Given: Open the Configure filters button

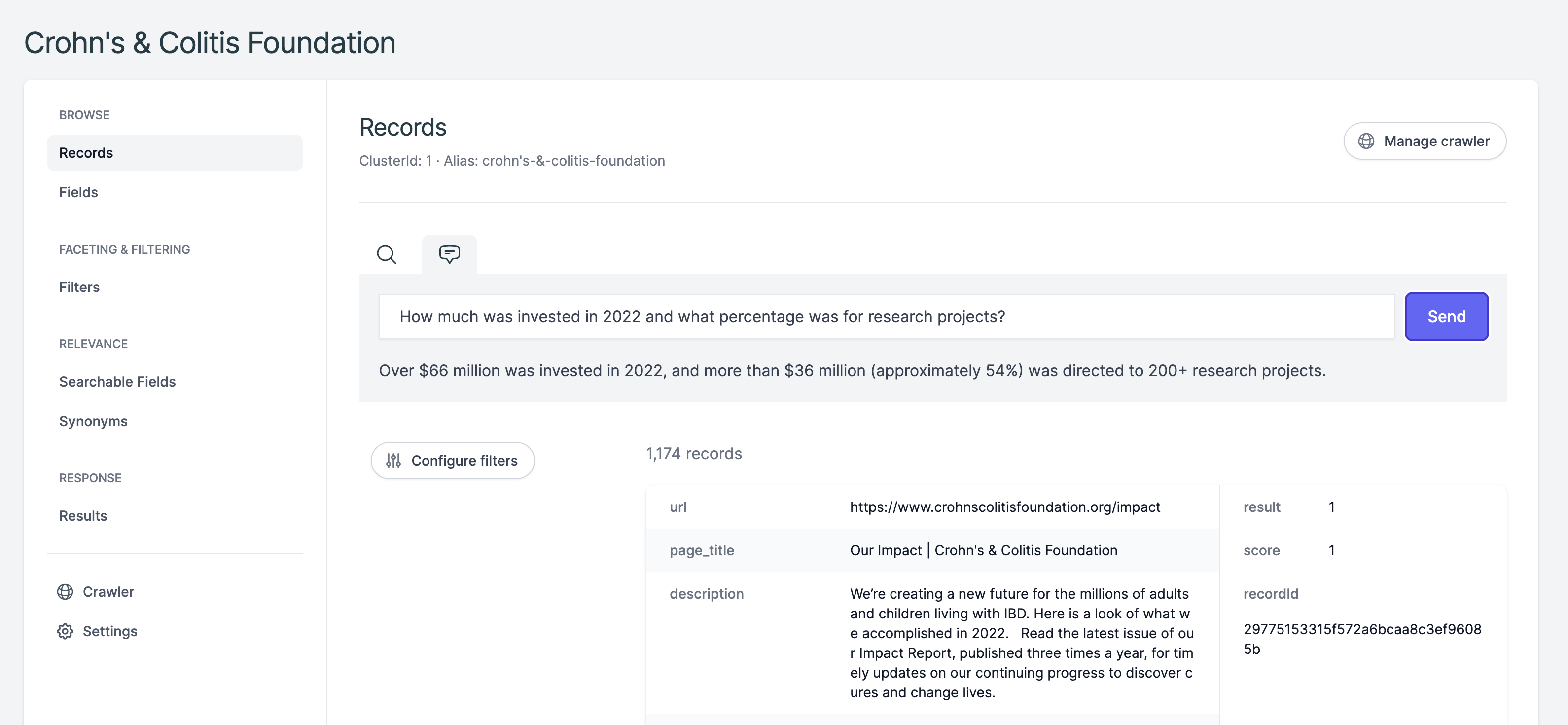Looking at the screenshot, I should coord(452,461).
